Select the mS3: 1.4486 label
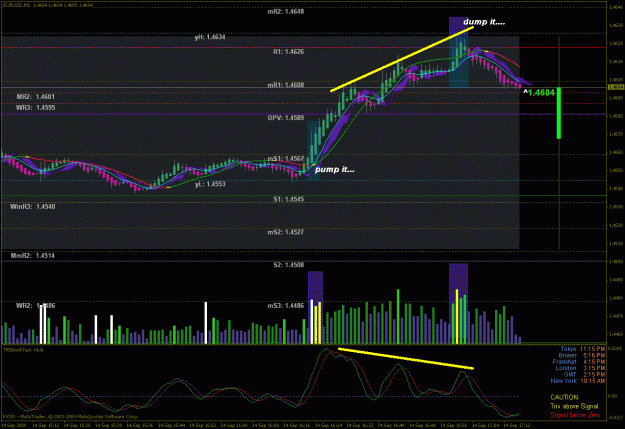 click(x=286, y=306)
